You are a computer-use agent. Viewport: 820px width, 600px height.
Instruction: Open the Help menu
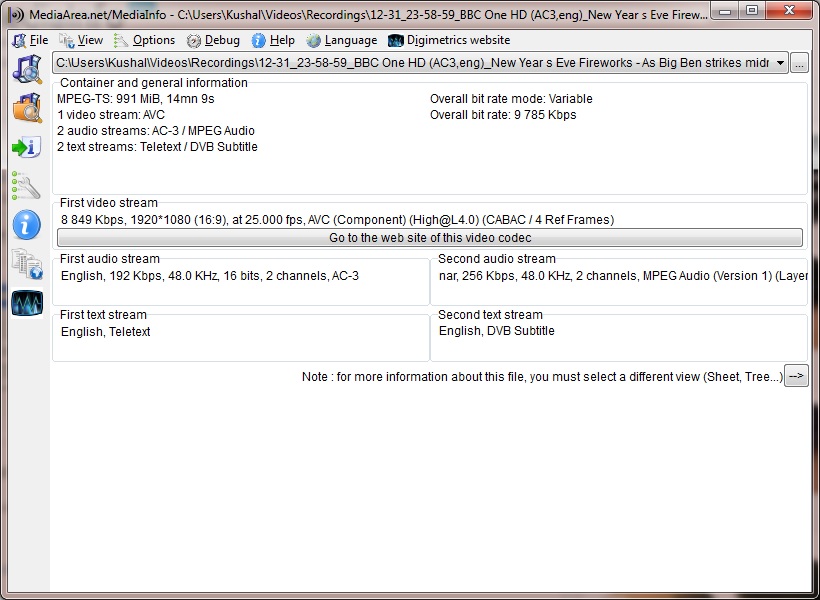273,40
